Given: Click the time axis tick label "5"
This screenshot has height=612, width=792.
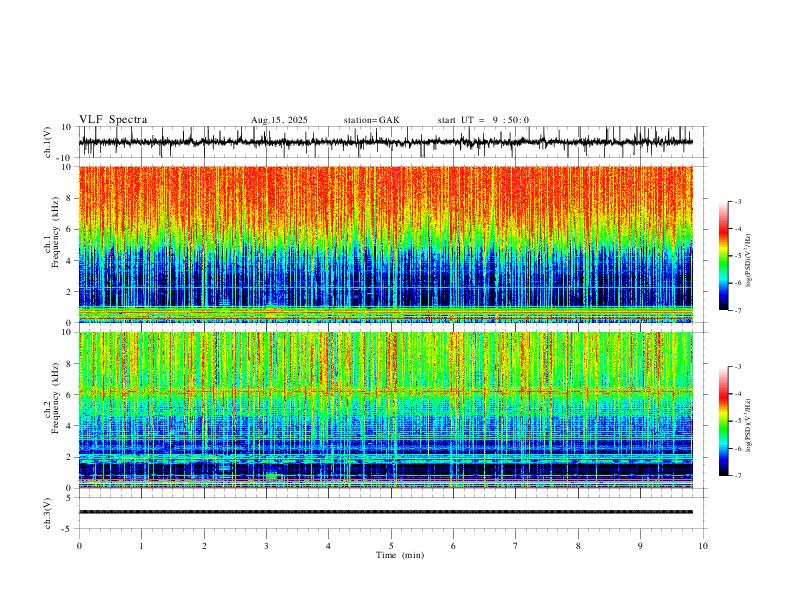Looking at the screenshot, I should tap(391, 546).
